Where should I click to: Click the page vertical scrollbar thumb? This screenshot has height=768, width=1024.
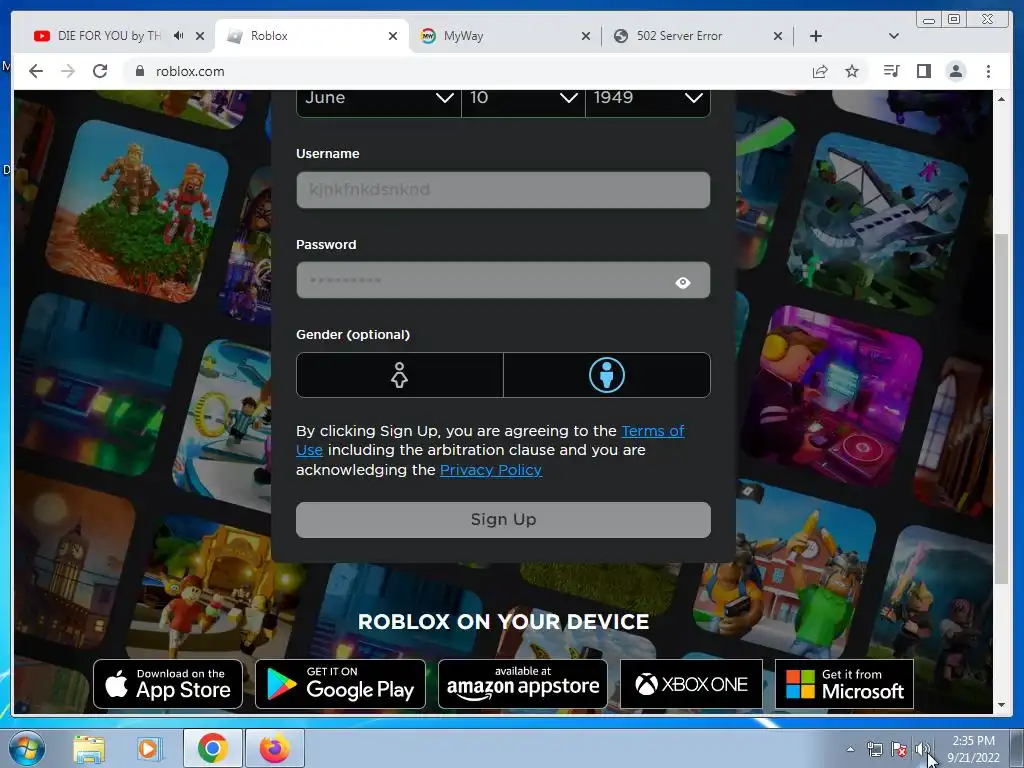[x=1001, y=408]
